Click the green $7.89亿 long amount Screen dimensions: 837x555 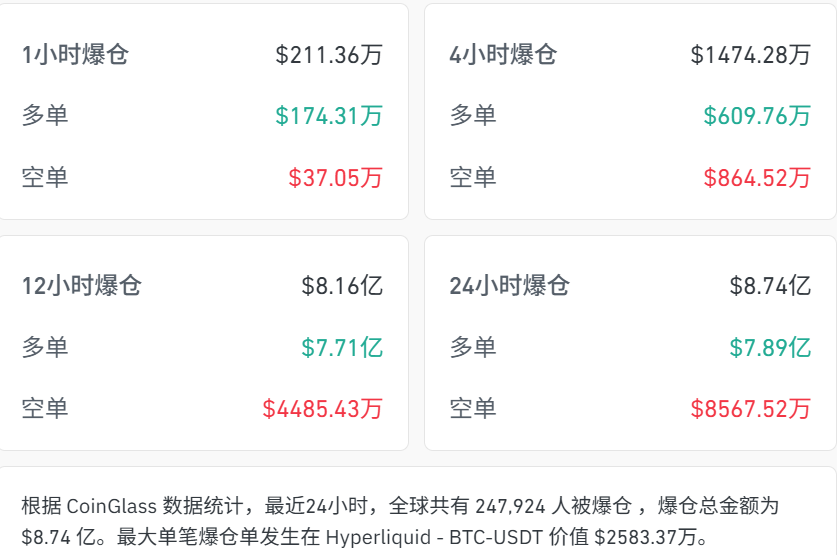point(770,348)
